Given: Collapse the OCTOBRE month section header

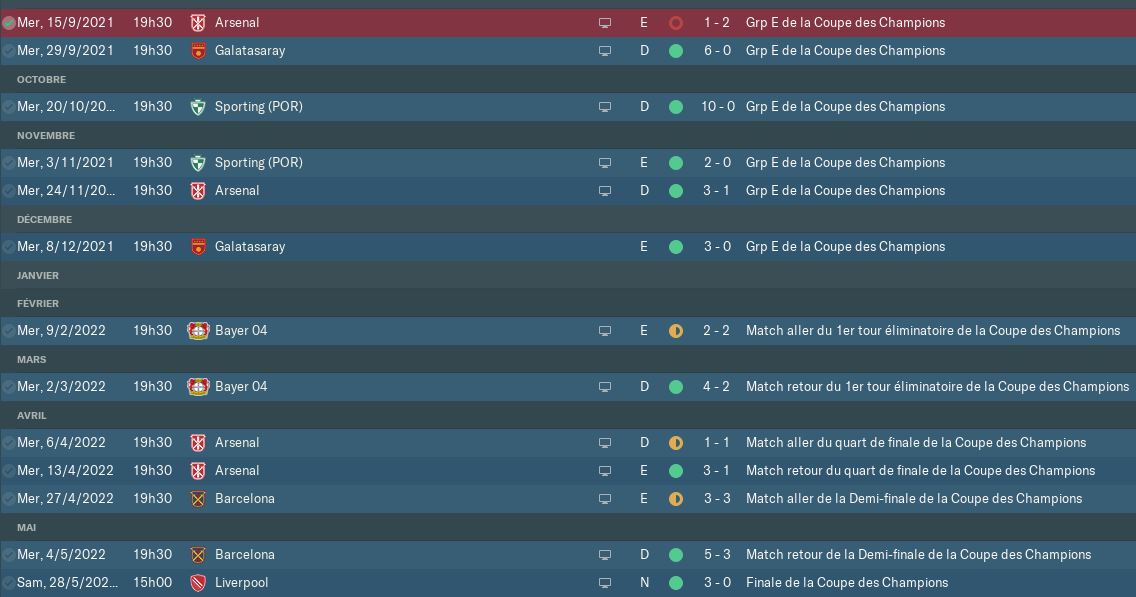Looking at the screenshot, I should (x=41, y=80).
